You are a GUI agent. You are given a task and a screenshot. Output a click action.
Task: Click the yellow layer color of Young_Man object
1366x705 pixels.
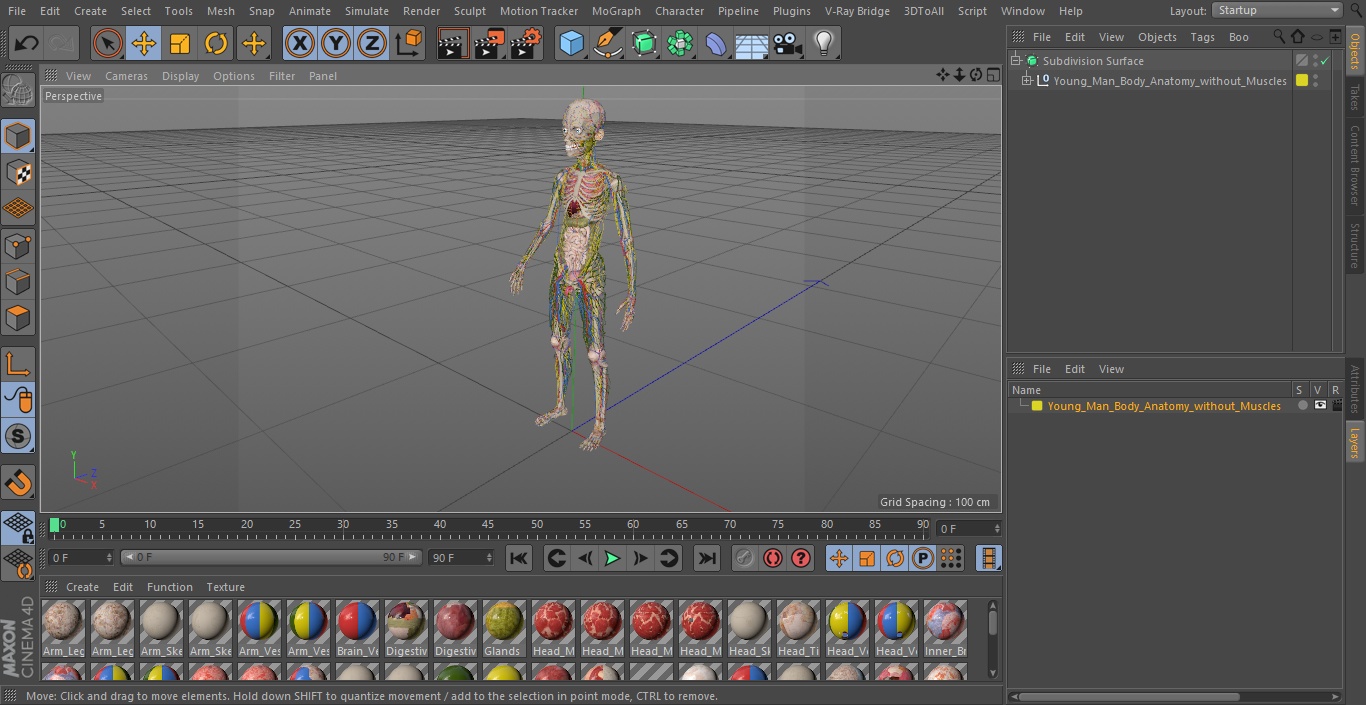(1302, 81)
